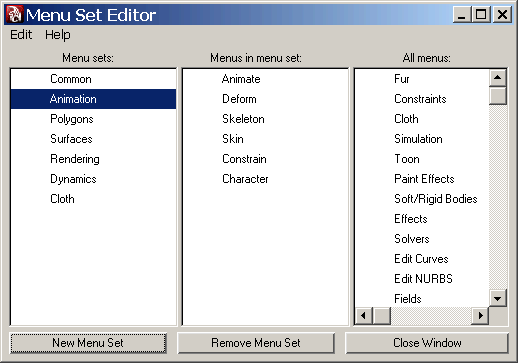Viewport: 518px width, 363px height.
Task: Select the Surfaces menu set
Action: 93,139
